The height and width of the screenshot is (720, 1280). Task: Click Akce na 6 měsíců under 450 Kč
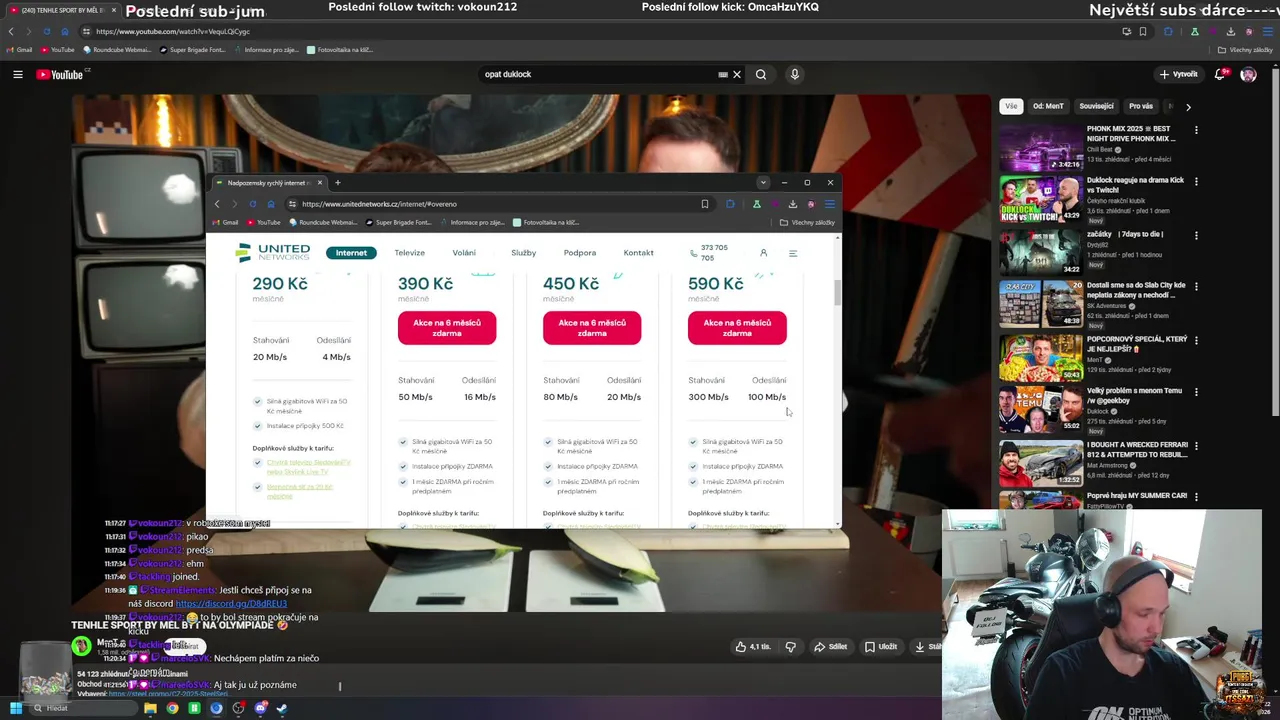coord(592,328)
